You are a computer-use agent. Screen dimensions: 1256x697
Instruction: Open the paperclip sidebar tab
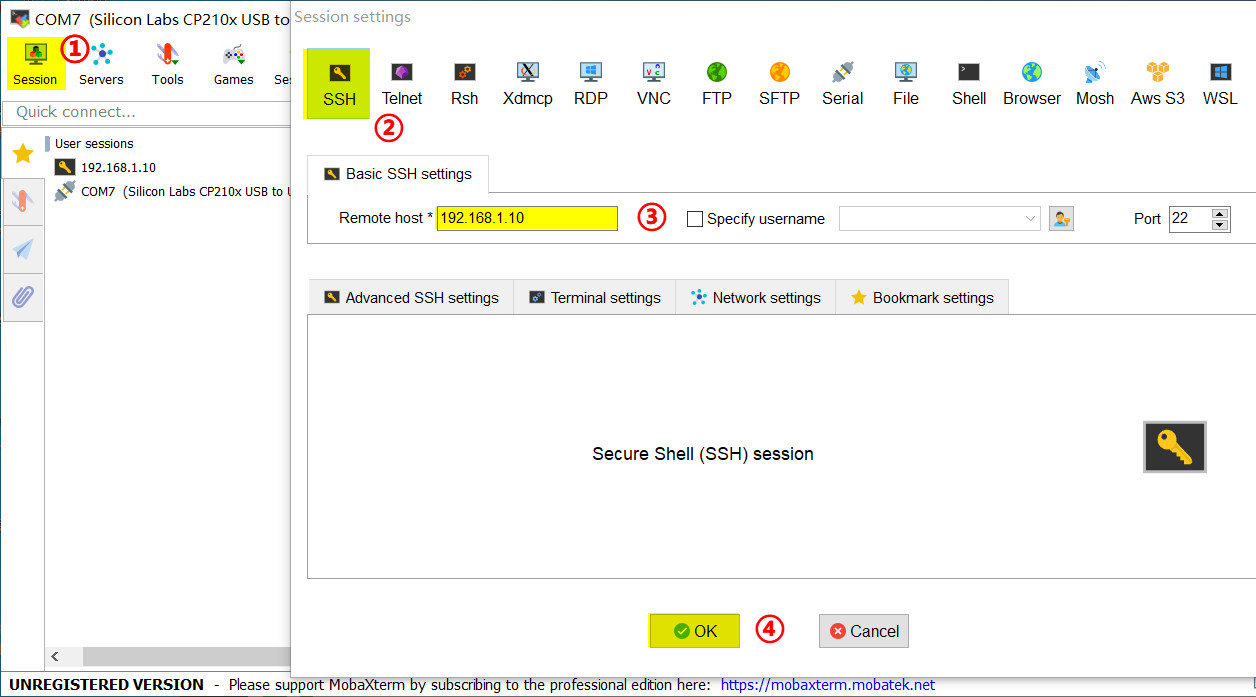click(x=22, y=297)
